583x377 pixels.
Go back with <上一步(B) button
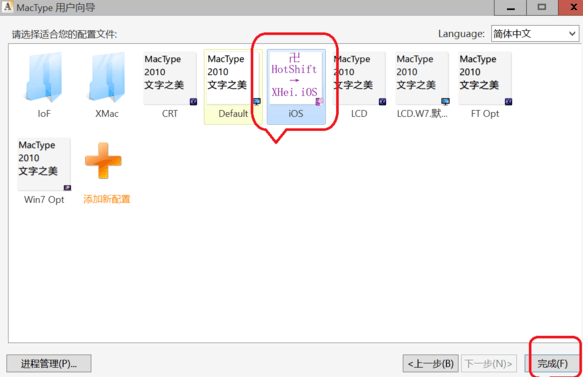(x=431, y=363)
